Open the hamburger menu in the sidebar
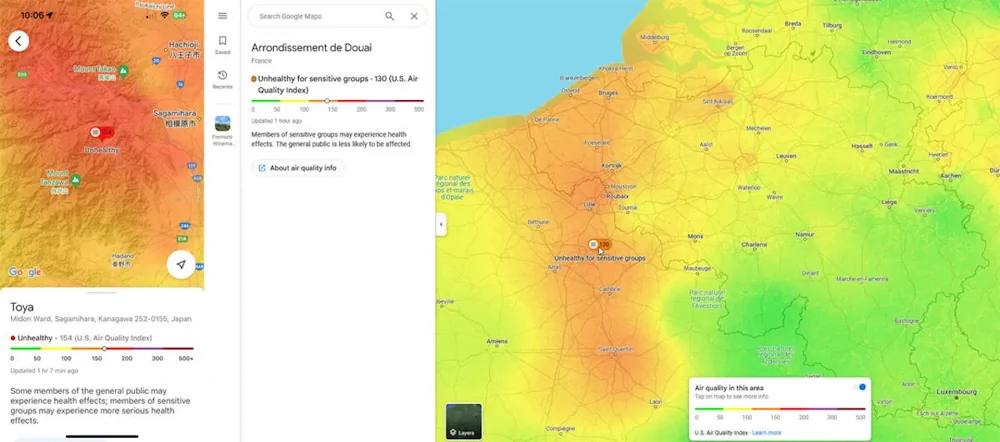Image resolution: width=1000 pixels, height=442 pixels. click(x=223, y=16)
